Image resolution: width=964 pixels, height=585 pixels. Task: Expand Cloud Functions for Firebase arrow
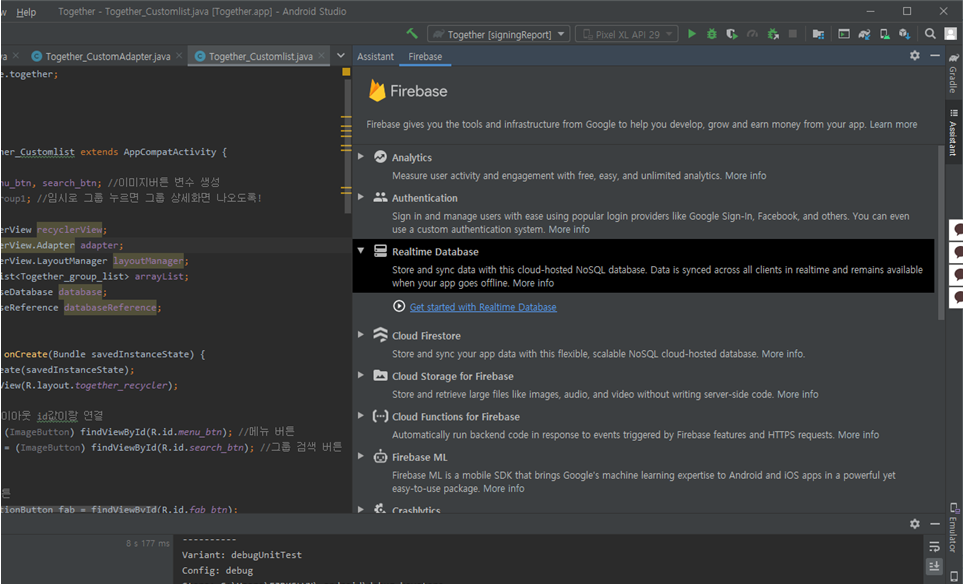click(361, 415)
